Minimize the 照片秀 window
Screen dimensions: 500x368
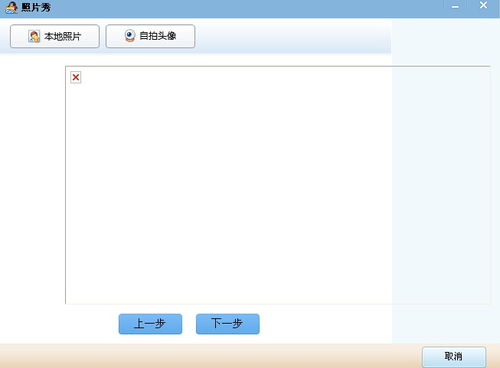pyautogui.click(x=455, y=7)
